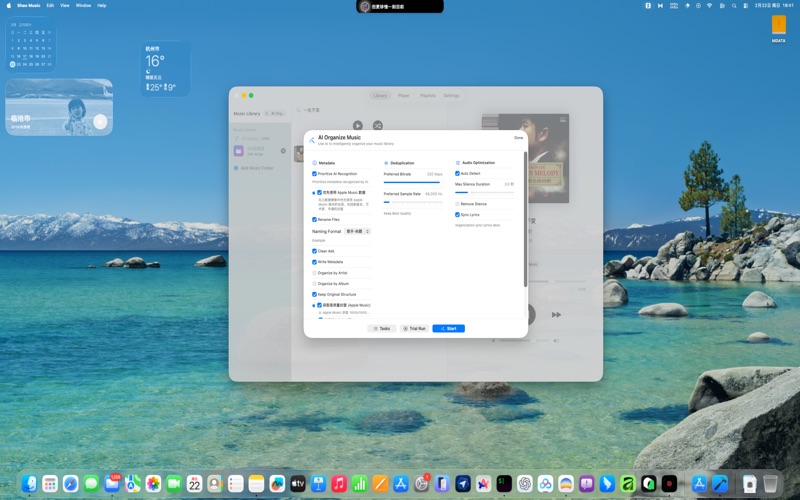
Task: Enable the Remove Silence checkbox
Action: (457, 204)
